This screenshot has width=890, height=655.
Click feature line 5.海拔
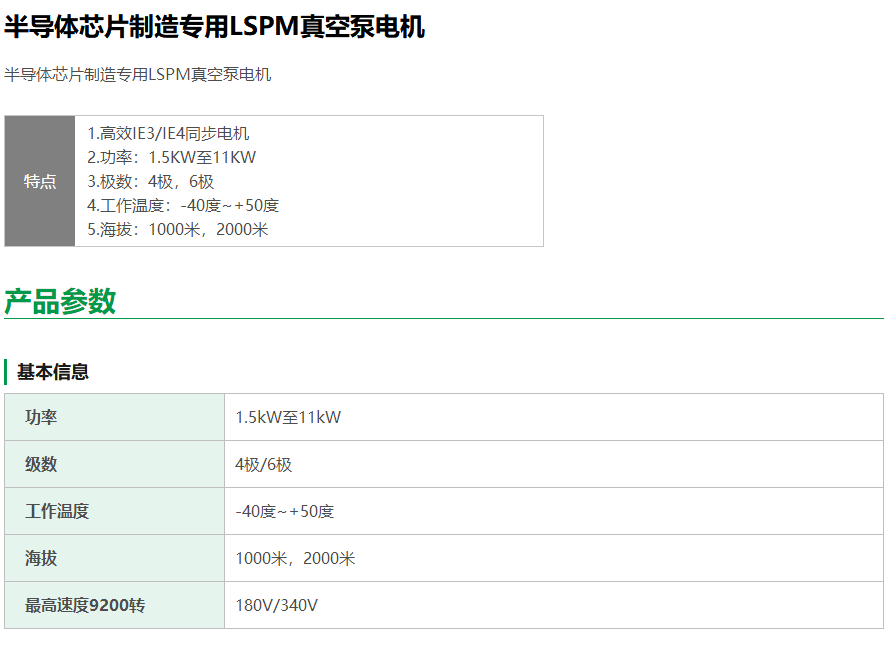pos(178,230)
